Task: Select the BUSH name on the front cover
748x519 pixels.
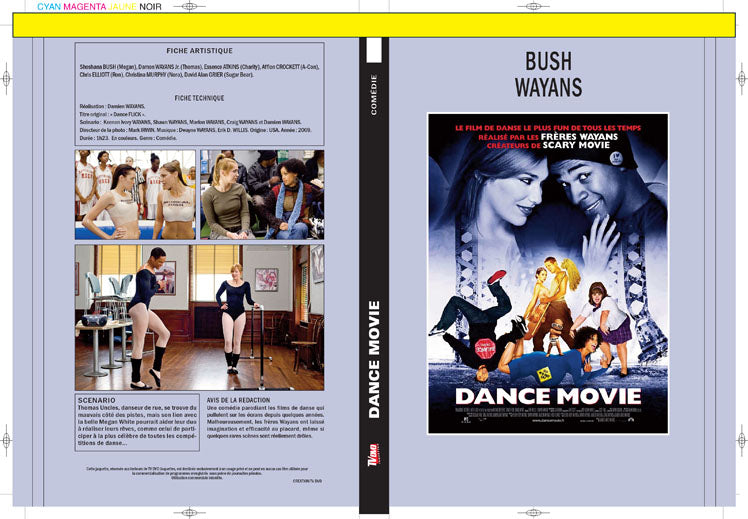Action: (x=548, y=62)
